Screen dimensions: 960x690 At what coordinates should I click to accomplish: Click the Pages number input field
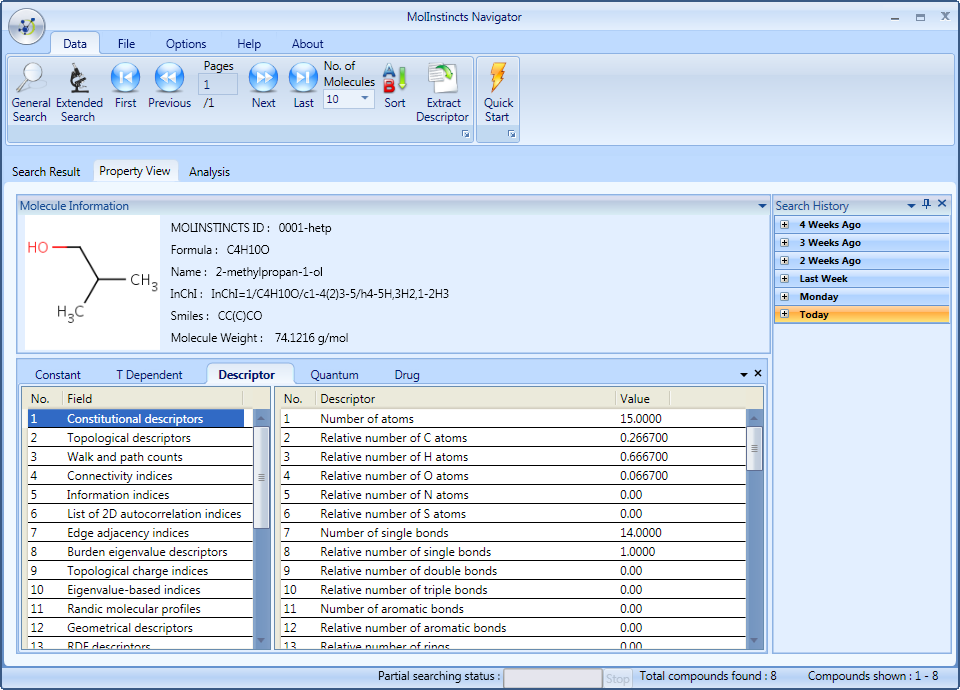218,84
